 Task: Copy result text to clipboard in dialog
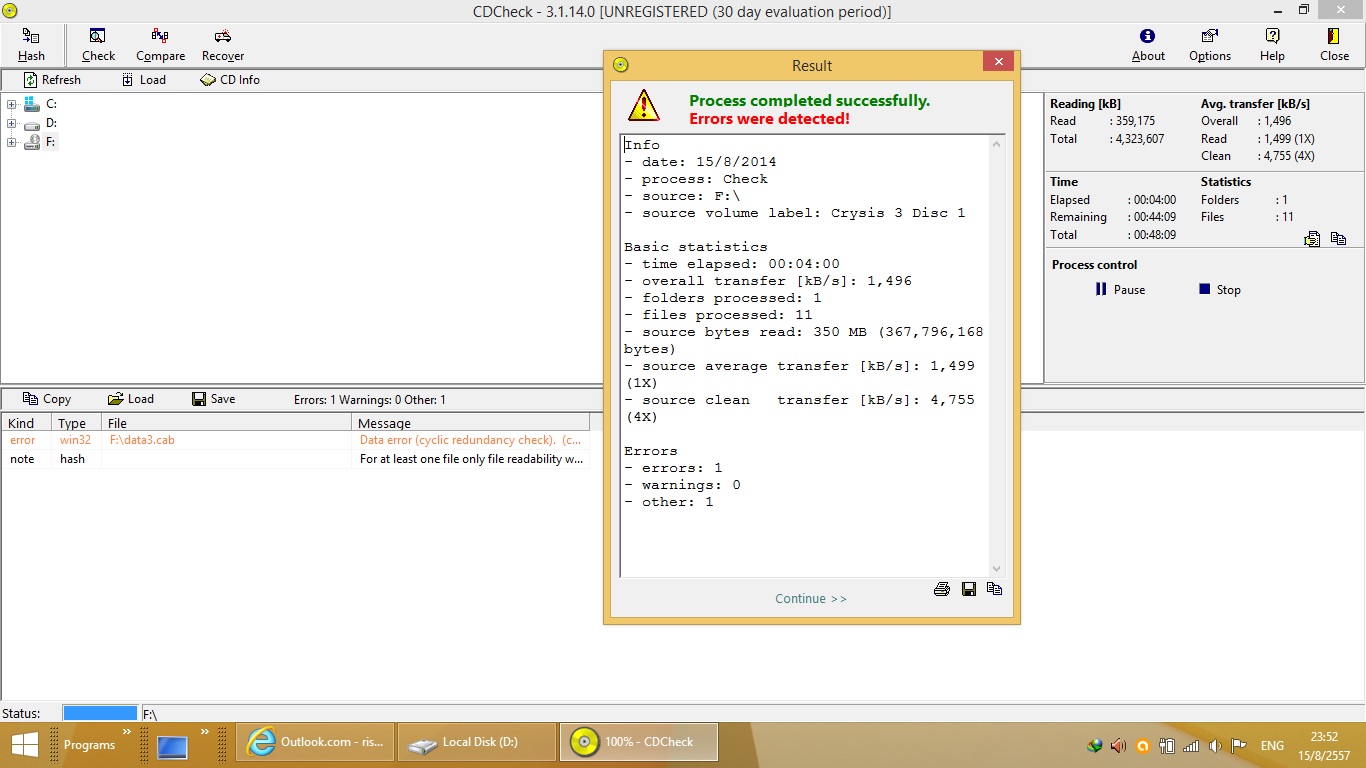pos(994,589)
